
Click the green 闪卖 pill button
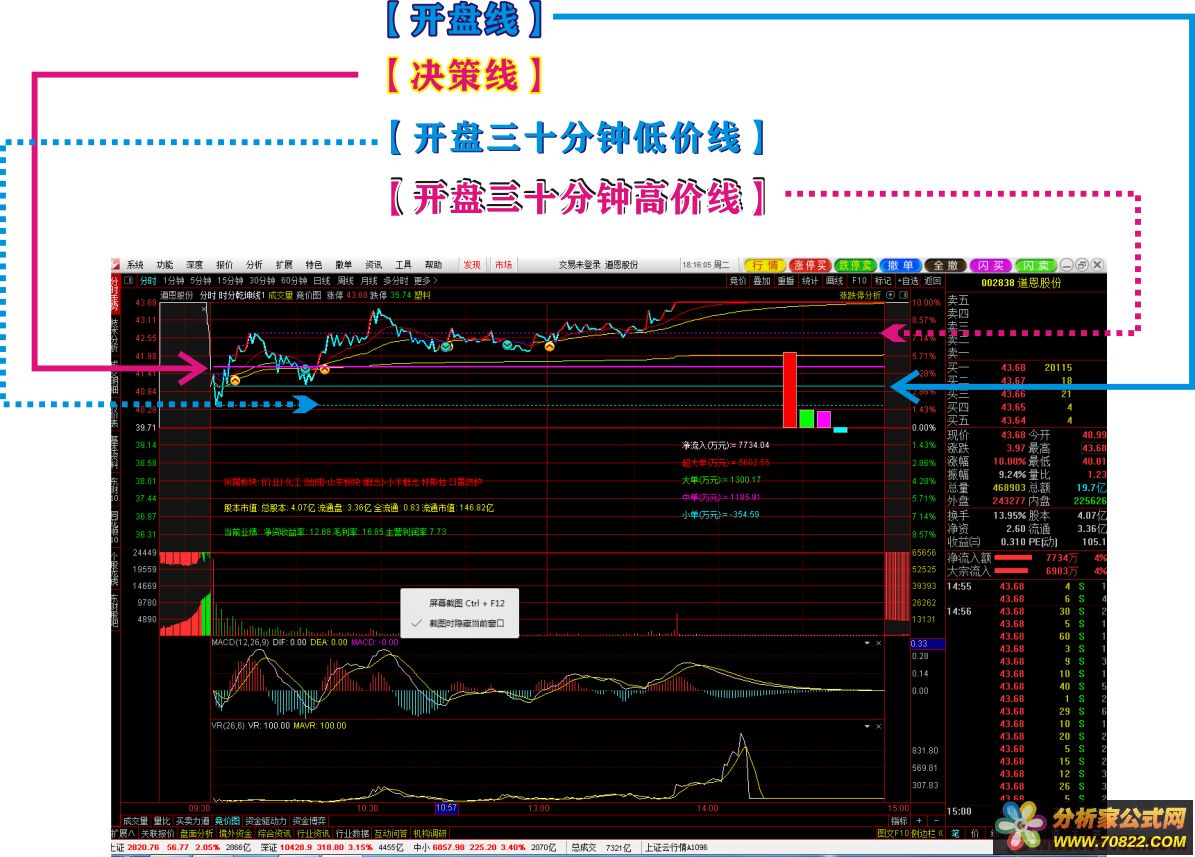[x=1036, y=265]
